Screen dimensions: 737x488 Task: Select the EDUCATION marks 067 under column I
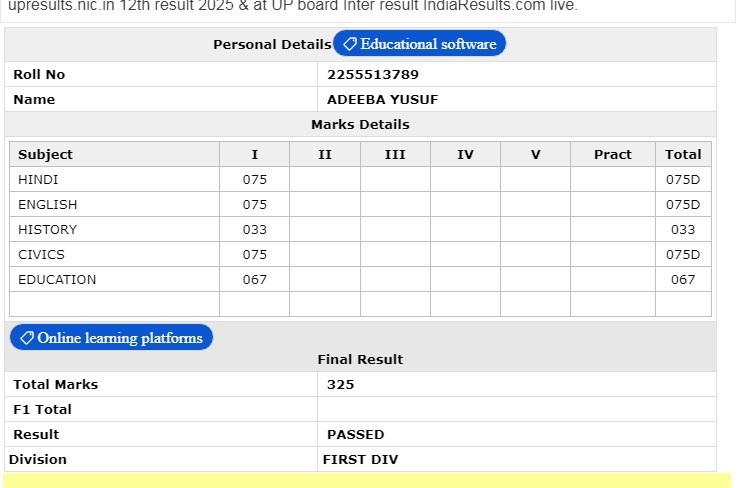pyautogui.click(x=254, y=279)
